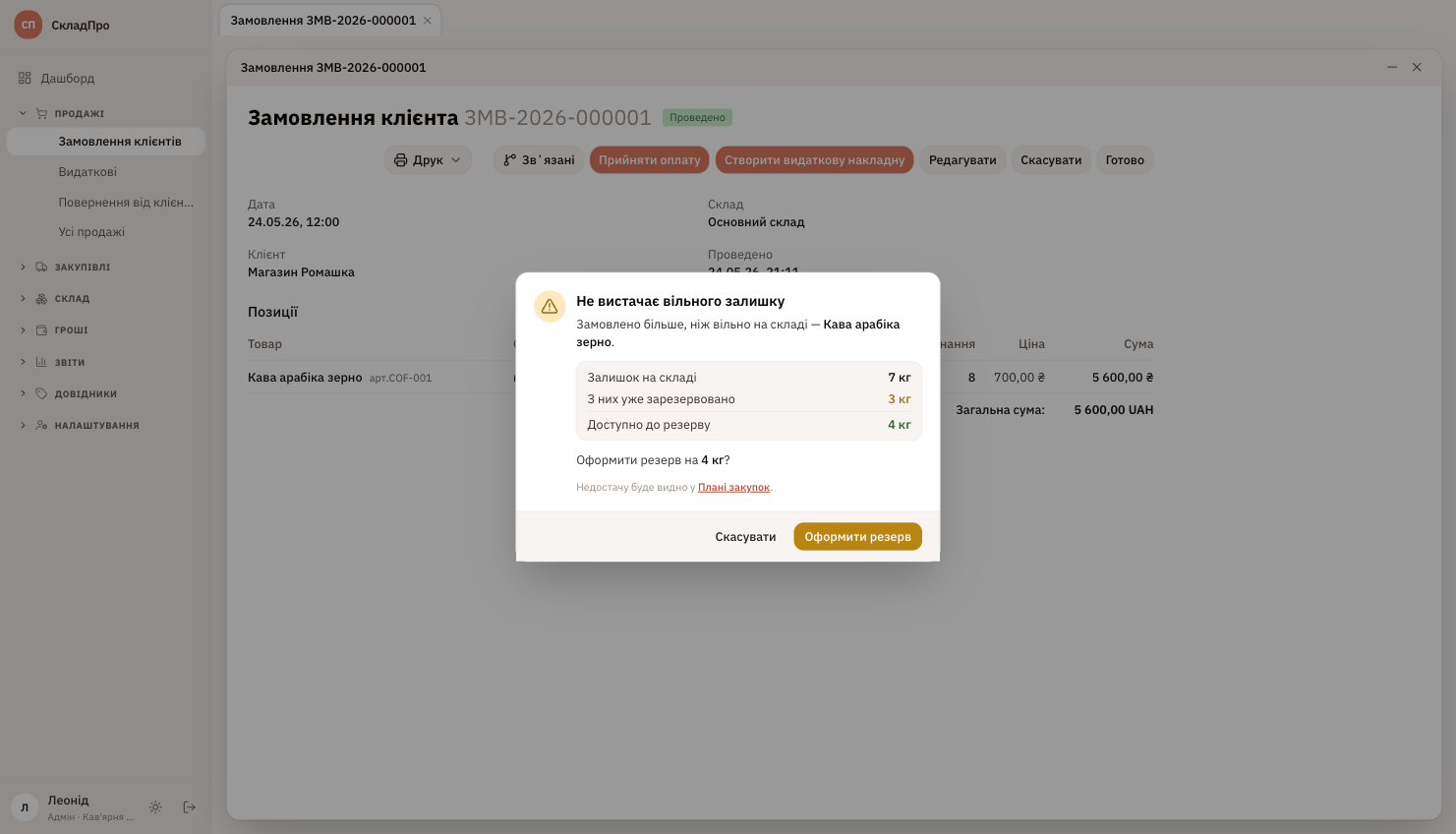Click Створити видаткову накладну button
Viewport: 1456px width, 834px height.
tap(814, 160)
